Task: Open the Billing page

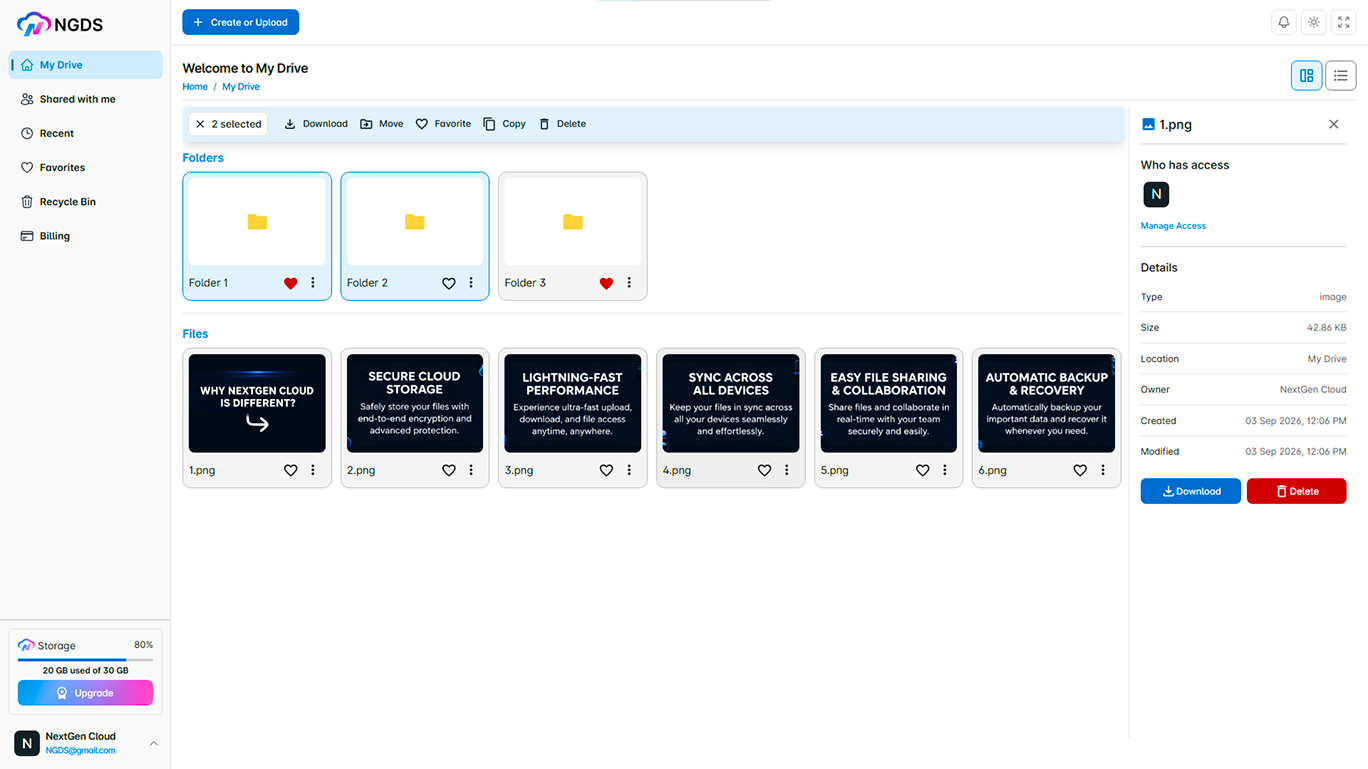Action: (86, 236)
